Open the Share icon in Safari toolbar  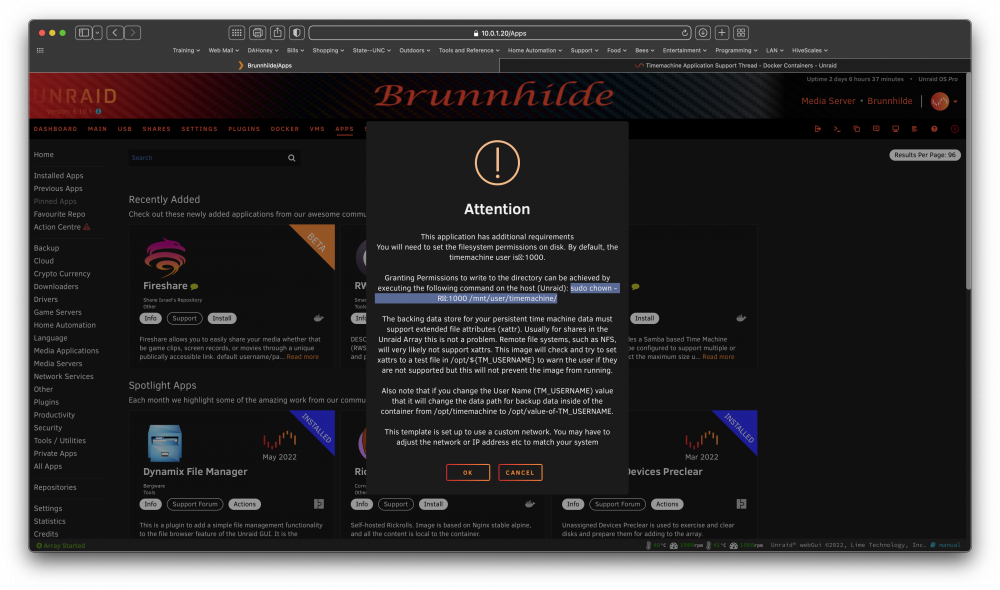tap(277, 33)
